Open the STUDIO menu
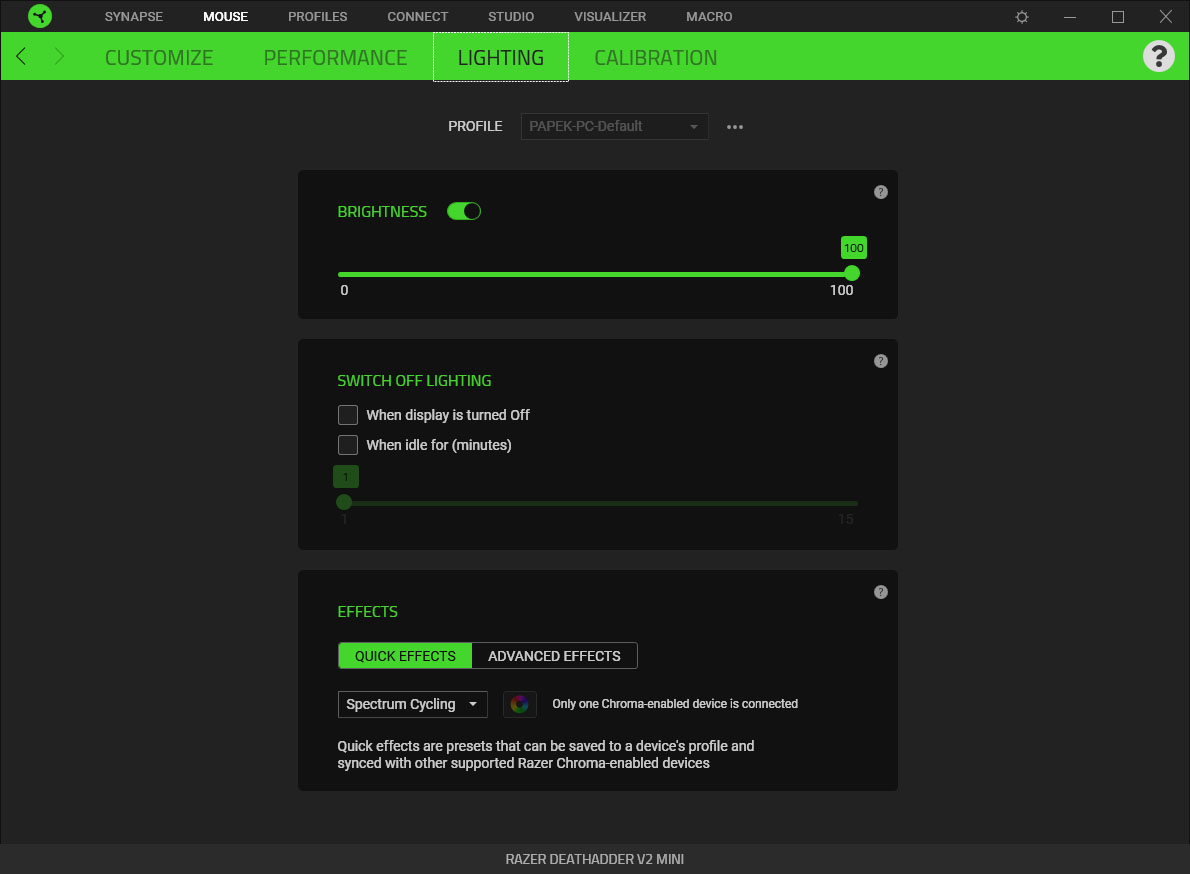Image resolution: width=1190 pixels, height=874 pixels. pyautogui.click(x=511, y=17)
